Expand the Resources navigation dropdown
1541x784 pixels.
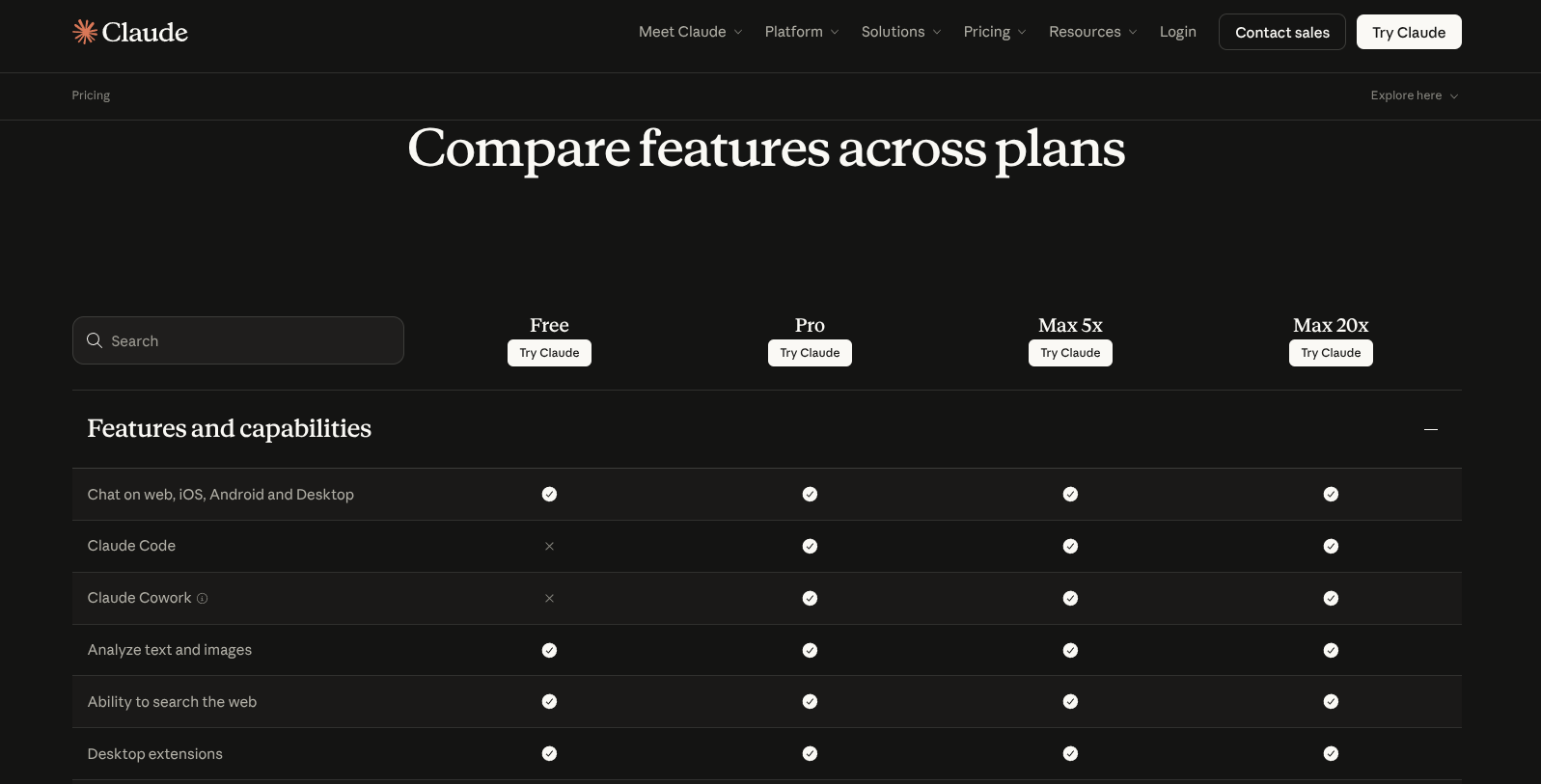1092,32
